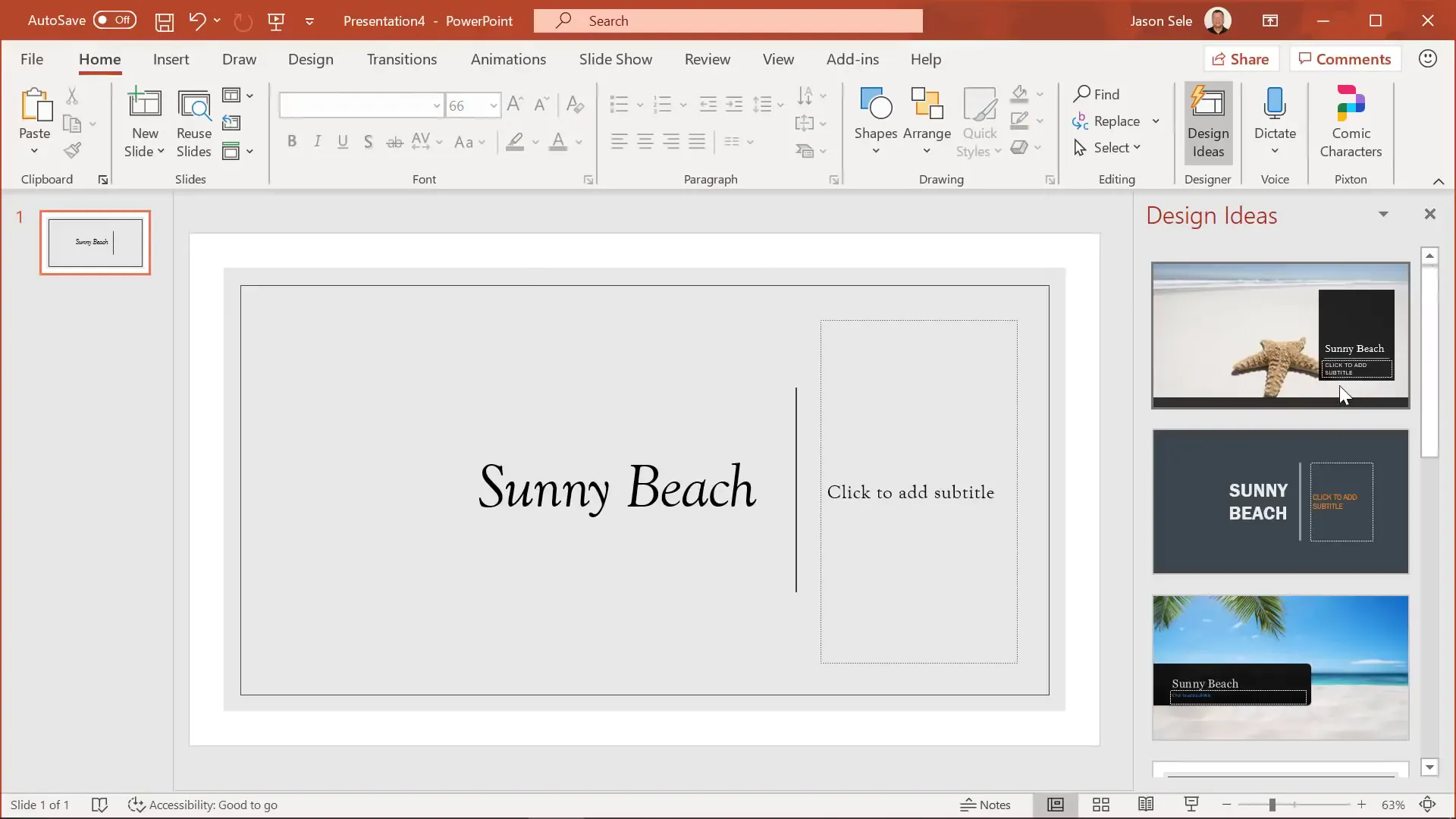Toggle AutoSave switch
Screen dimensions: 1456x819
coord(115,20)
